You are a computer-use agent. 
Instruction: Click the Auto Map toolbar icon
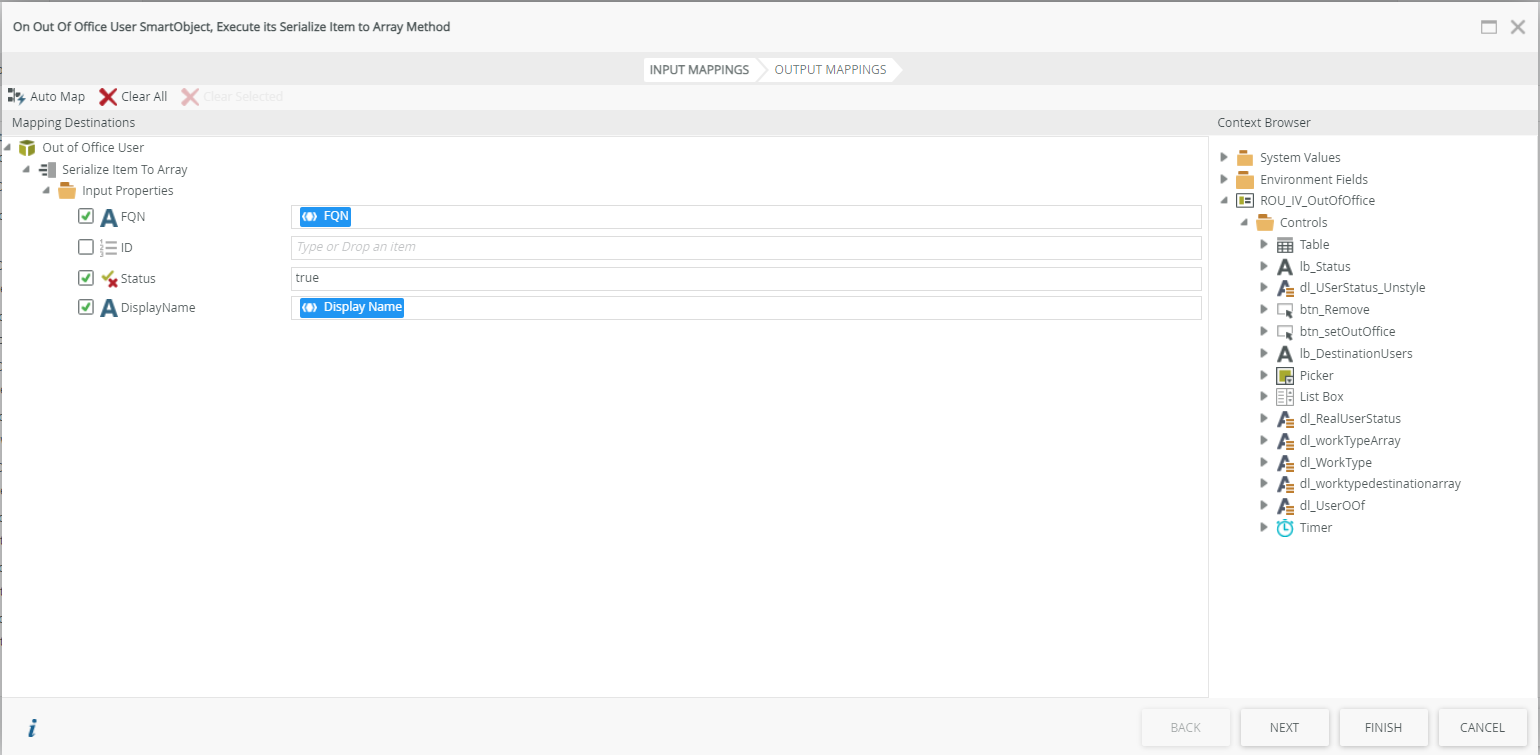17,97
